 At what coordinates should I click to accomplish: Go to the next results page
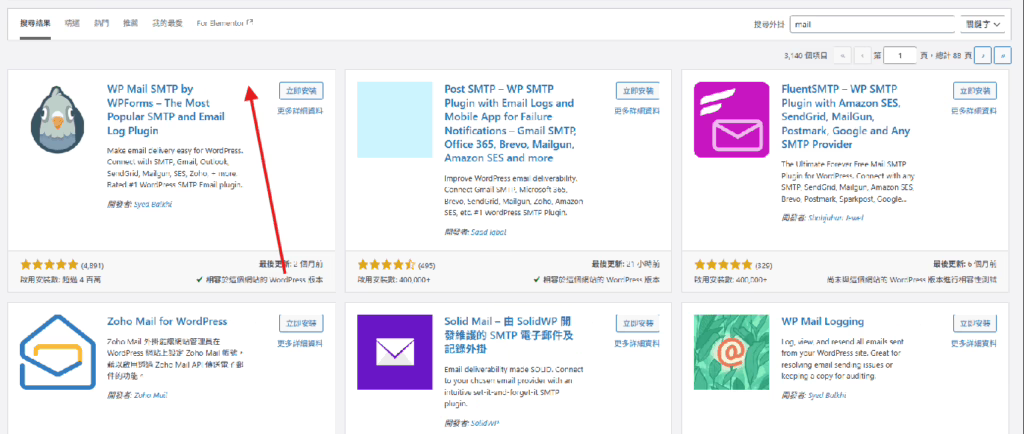983,56
